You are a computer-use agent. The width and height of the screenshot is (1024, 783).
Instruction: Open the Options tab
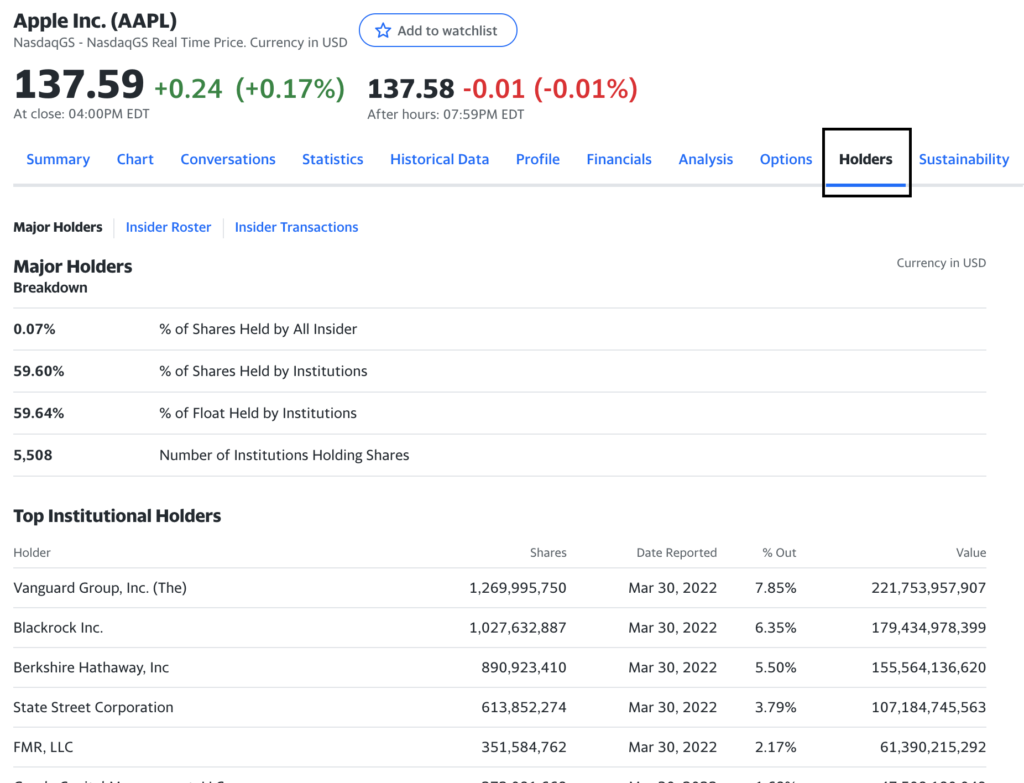pyautogui.click(x=786, y=159)
